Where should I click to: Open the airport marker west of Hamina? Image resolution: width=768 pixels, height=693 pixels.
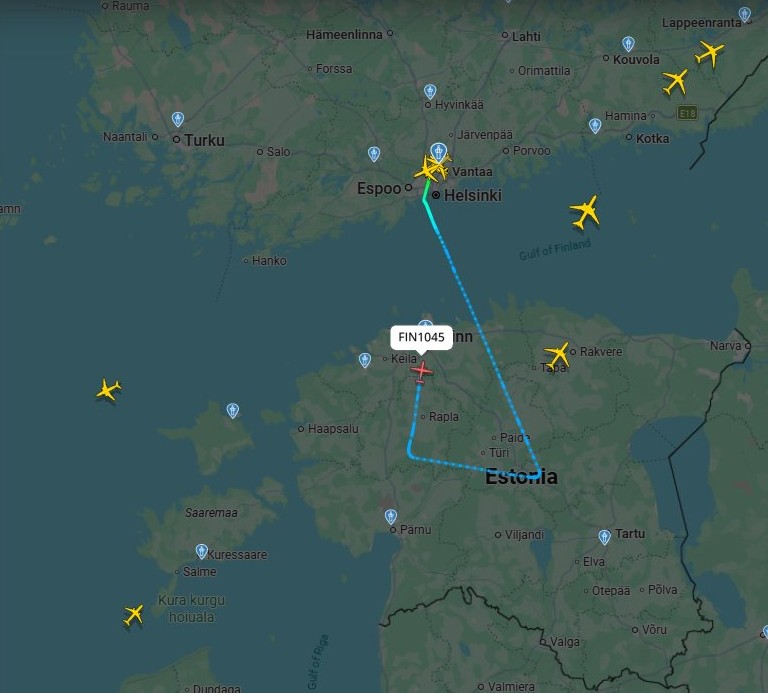[595, 126]
